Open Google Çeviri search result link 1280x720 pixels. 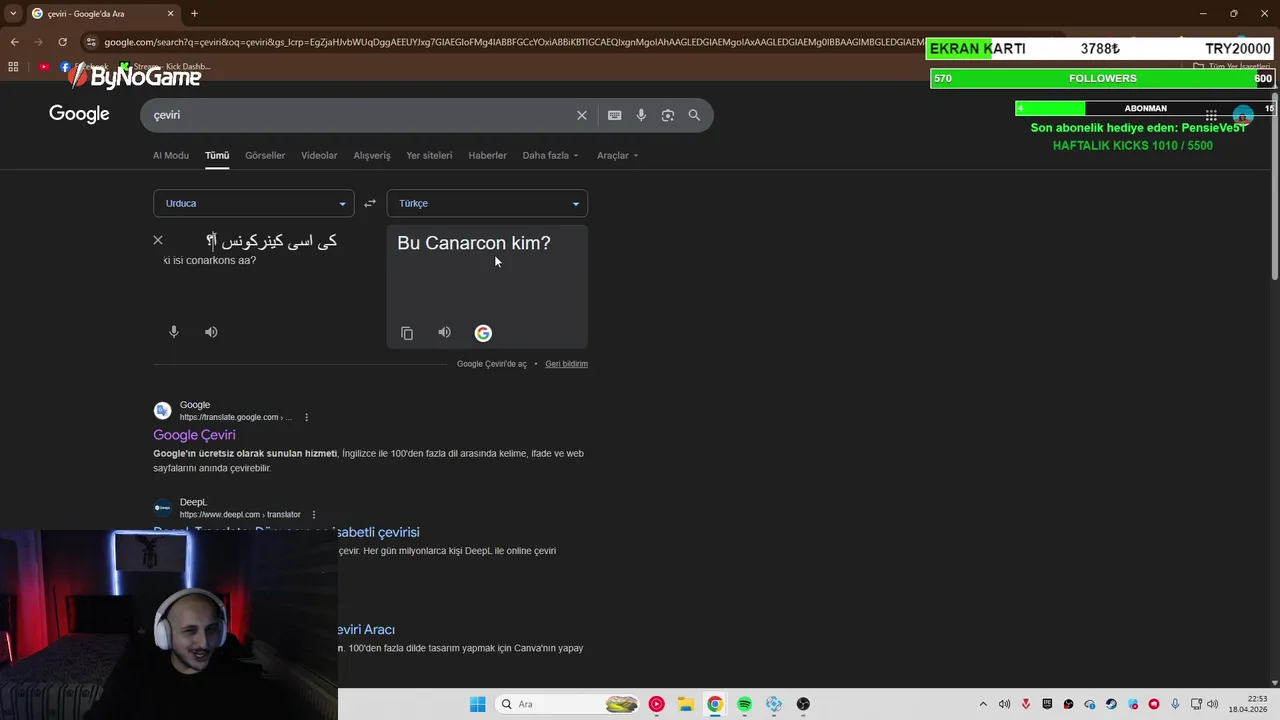click(194, 435)
